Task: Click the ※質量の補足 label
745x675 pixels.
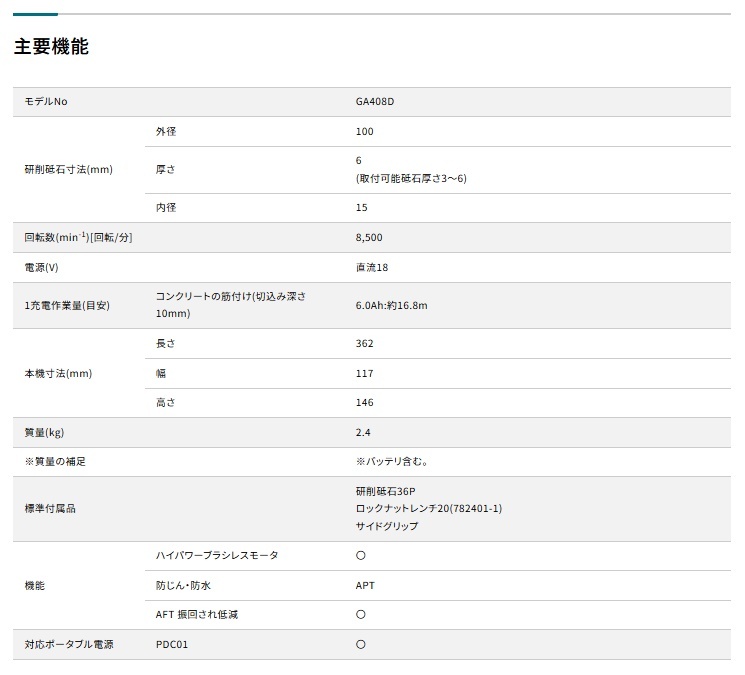Action: (x=55, y=462)
